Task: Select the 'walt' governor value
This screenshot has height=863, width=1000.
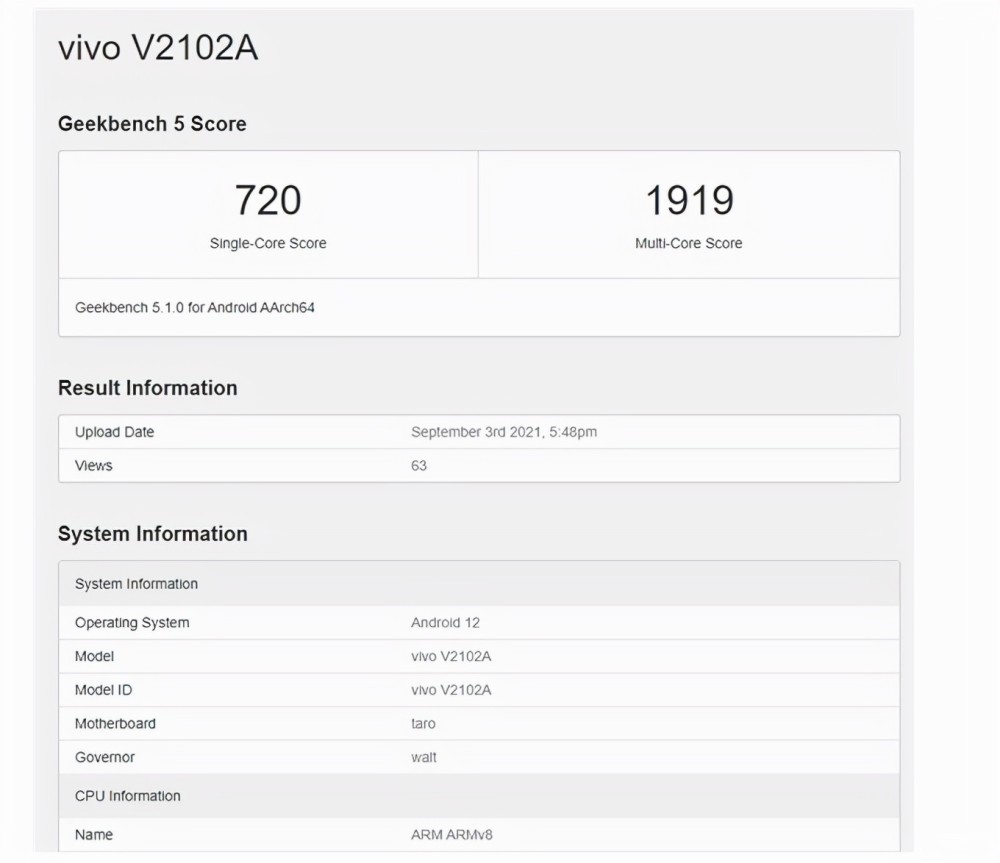Action: [424, 757]
